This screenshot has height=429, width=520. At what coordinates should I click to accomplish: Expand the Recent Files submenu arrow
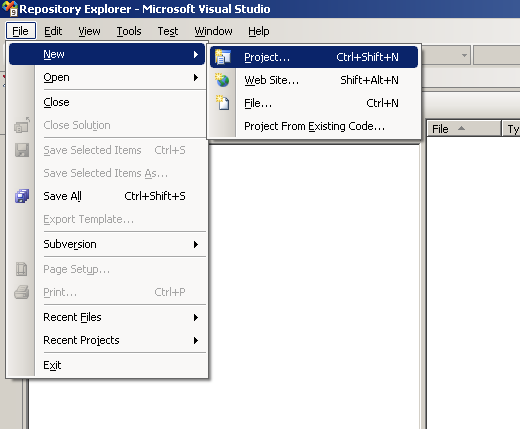[x=196, y=317]
